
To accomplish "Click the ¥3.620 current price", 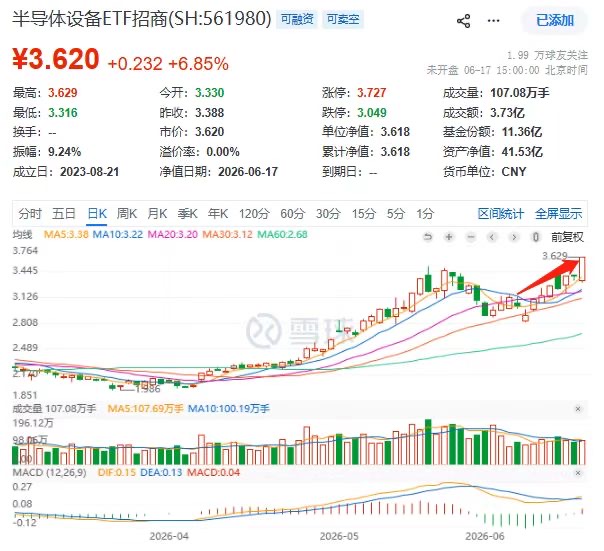I will (x=56, y=59).
